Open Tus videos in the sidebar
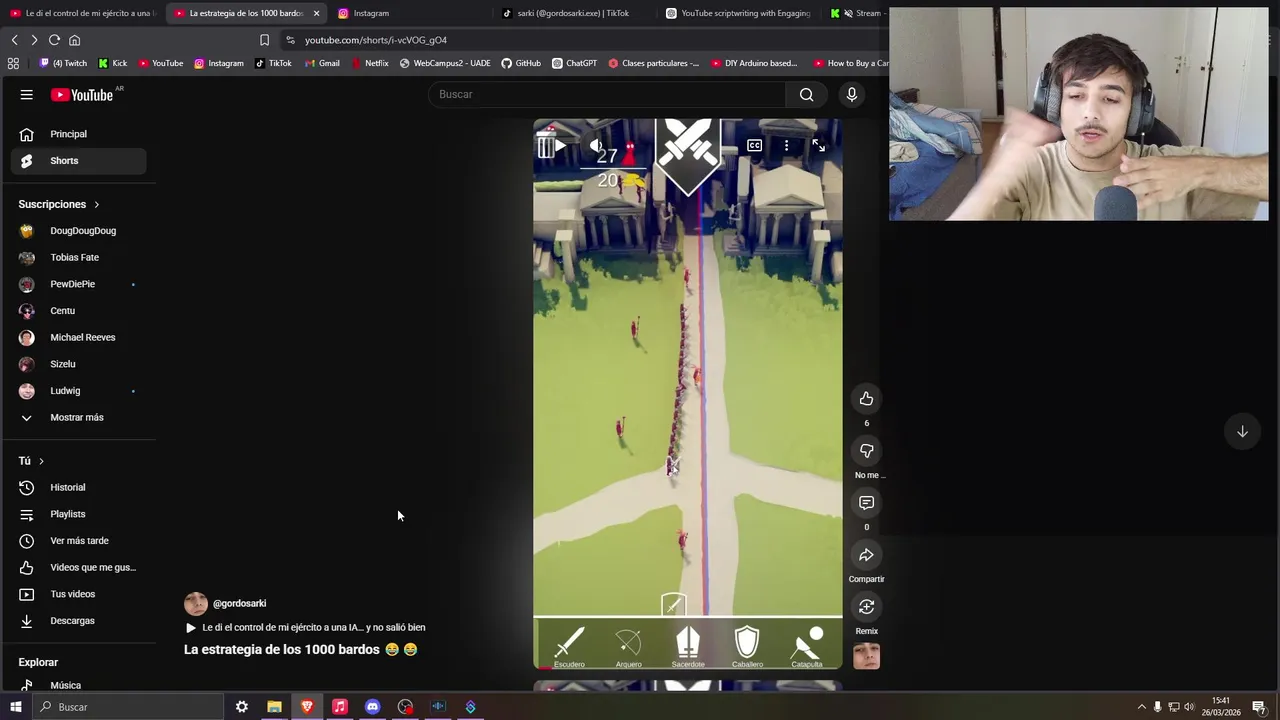Screen dimensions: 1280x720 78,594
